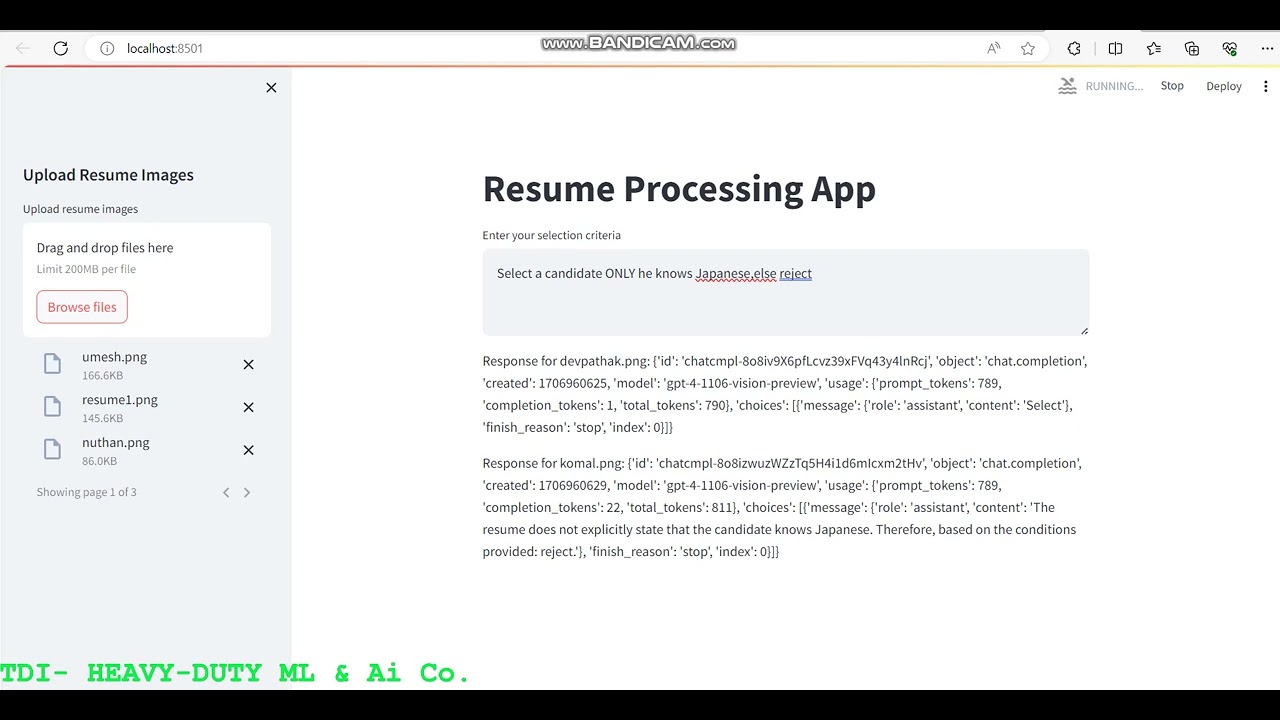Remove resume1.png from uploaded files
This screenshot has height=720, width=1280.
(x=249, y=408)
